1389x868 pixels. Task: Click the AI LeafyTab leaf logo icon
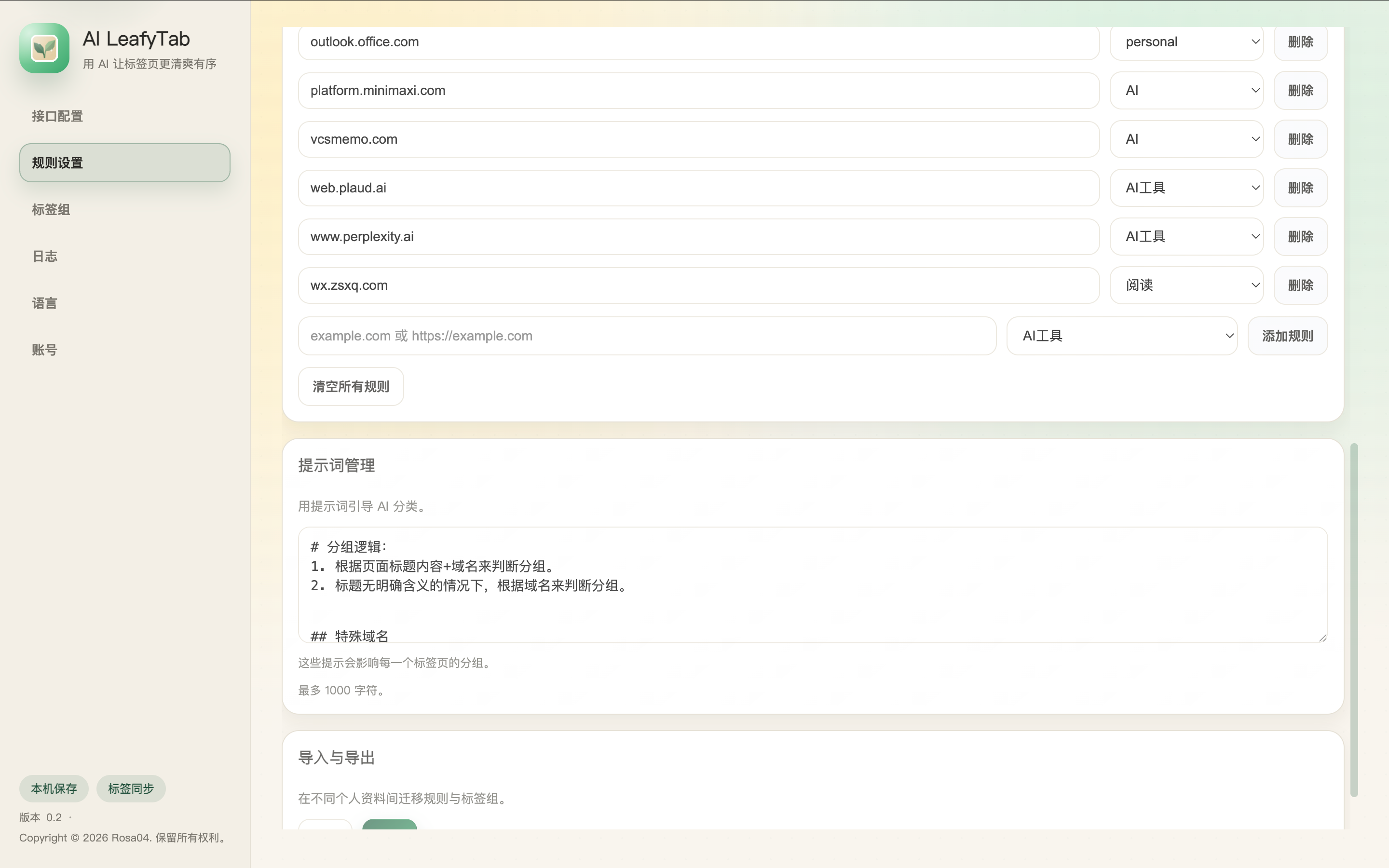click(44, 48)
